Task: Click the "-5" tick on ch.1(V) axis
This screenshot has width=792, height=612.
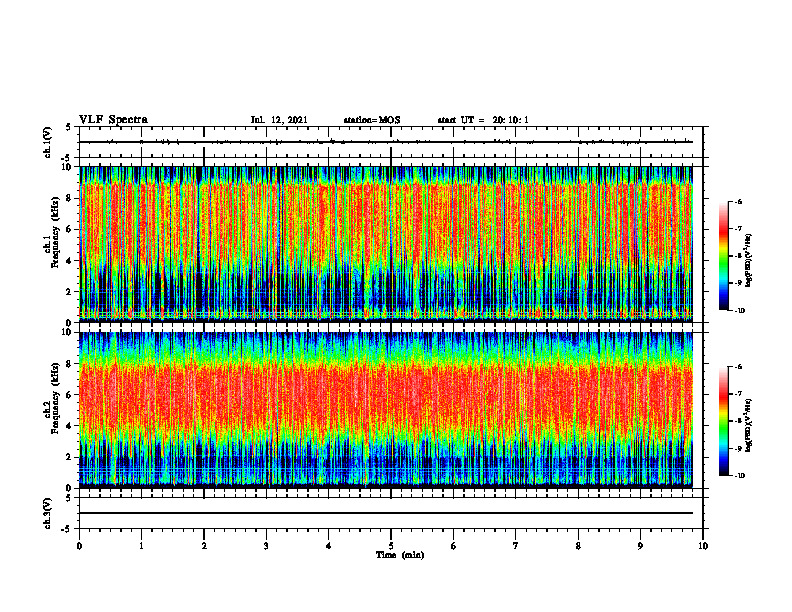Action: coord(67,159)
